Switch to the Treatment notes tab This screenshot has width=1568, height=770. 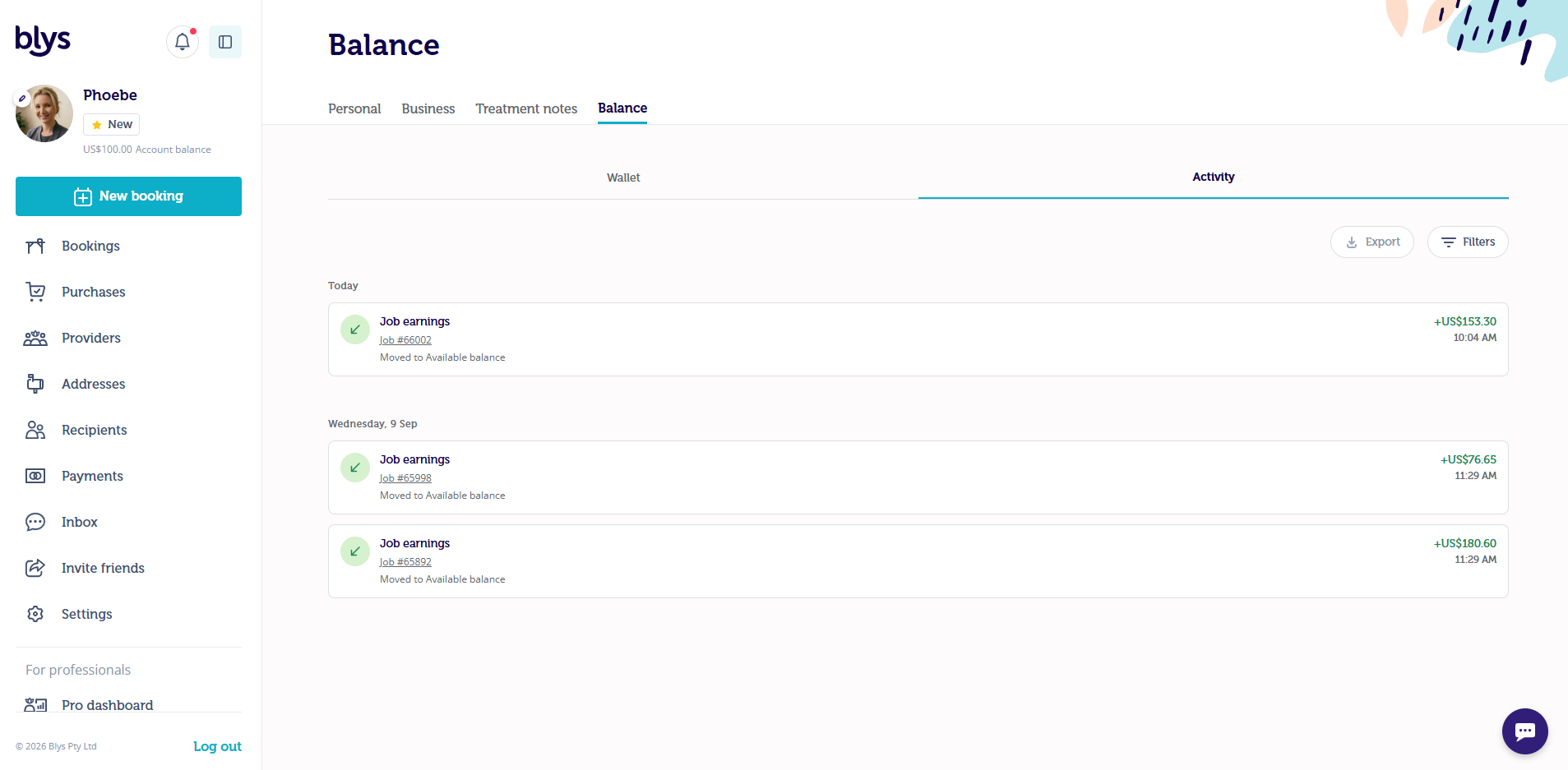pyautogui.click(x=526, y=108)
